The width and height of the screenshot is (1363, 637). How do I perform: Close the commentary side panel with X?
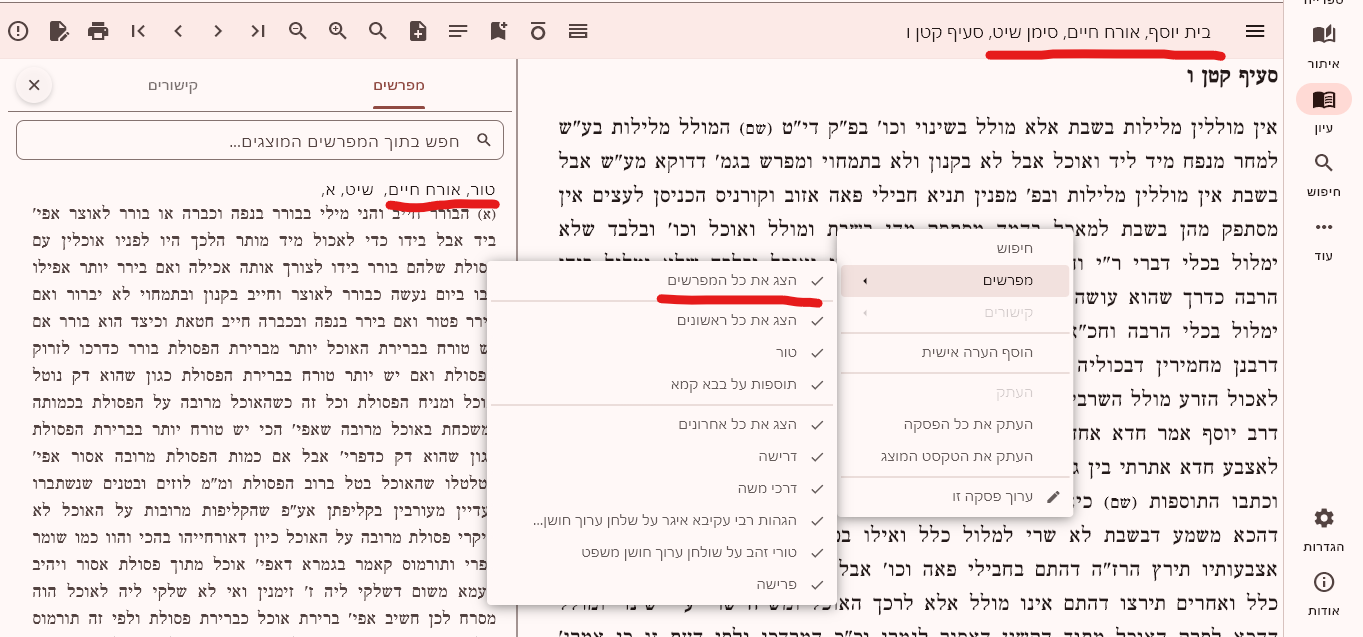click(34, 85)
